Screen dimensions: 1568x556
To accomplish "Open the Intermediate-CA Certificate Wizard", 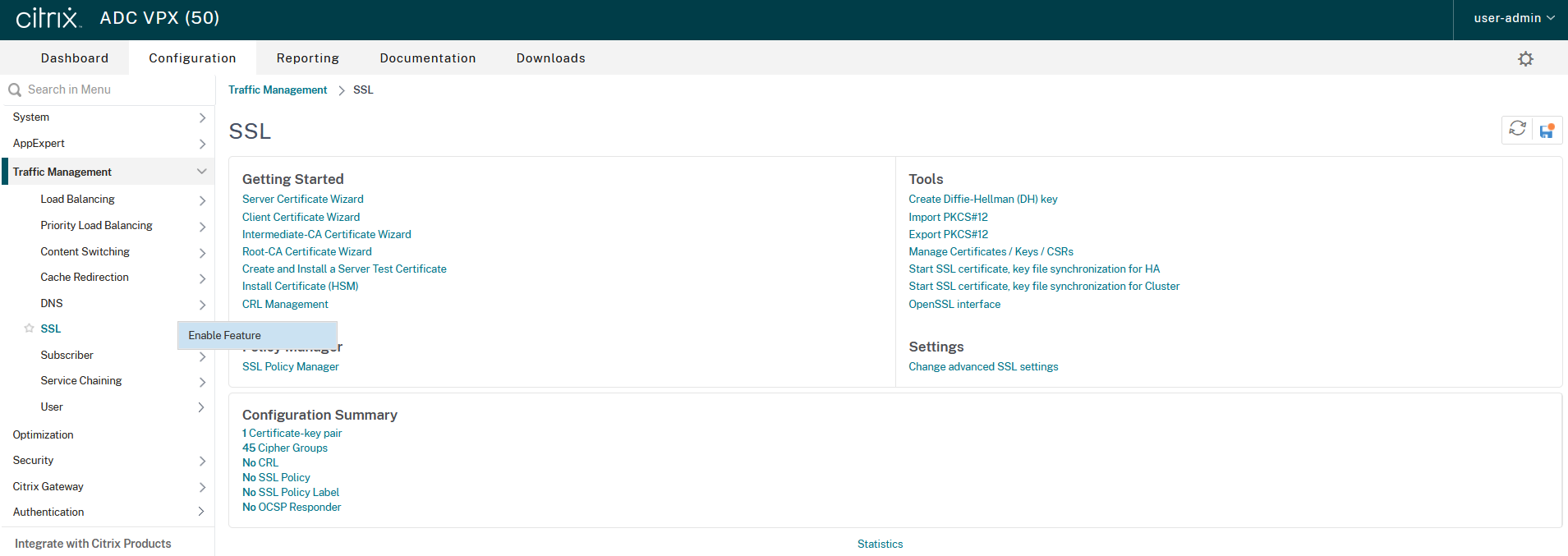I will tap(327, 235).
